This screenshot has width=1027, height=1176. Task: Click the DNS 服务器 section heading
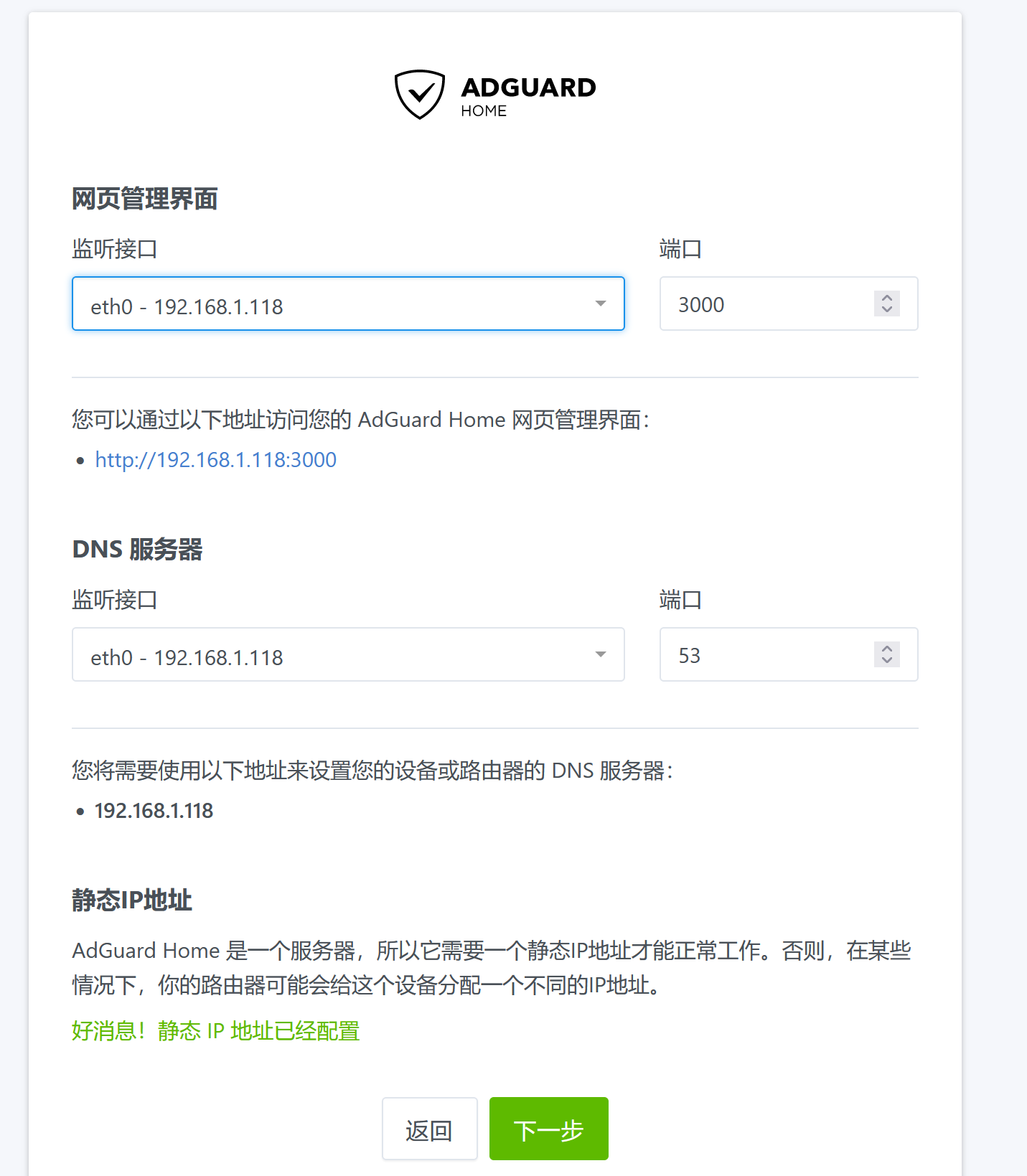tap(137, 550)
